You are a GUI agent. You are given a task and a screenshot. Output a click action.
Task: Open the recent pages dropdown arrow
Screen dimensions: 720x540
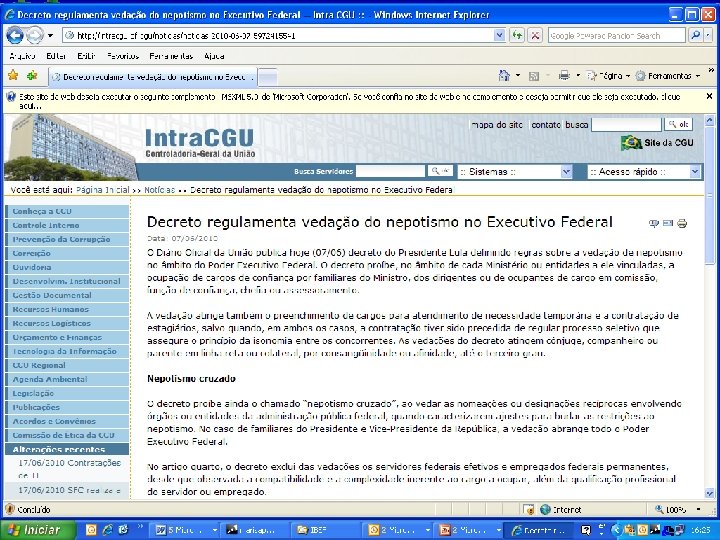[x=50, y=35]
